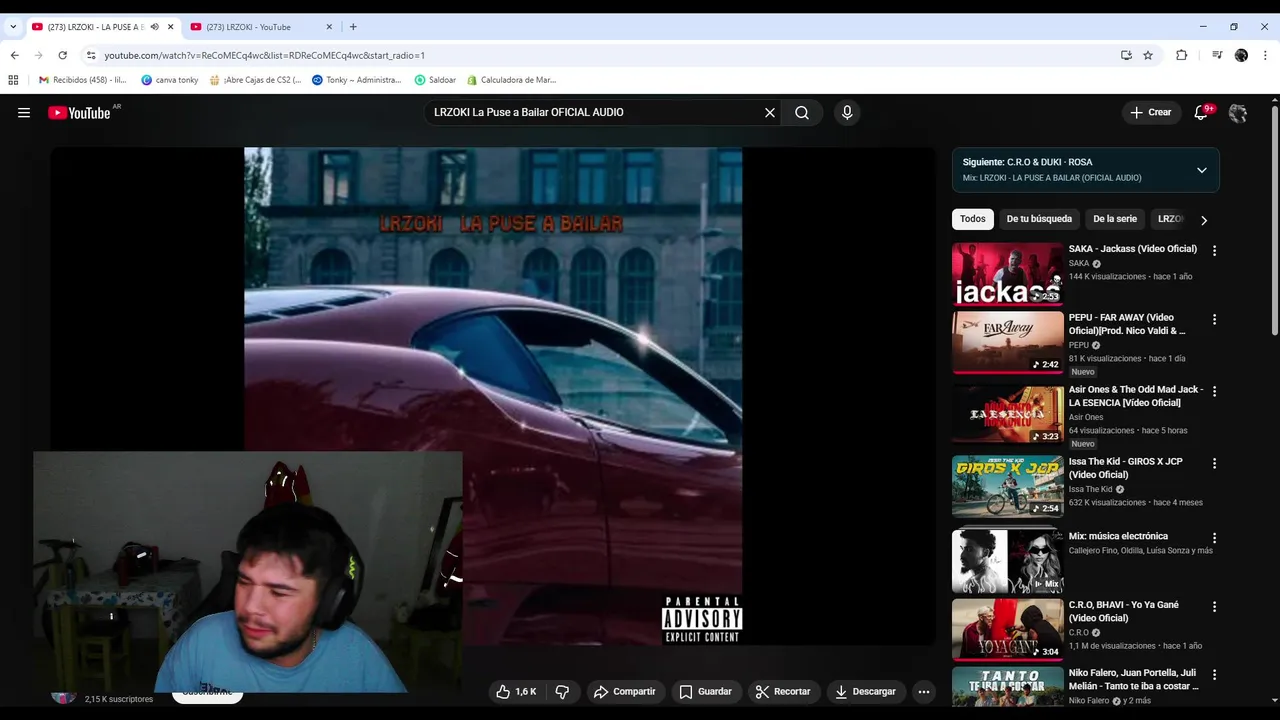The image size is (1280, 720).
Task: Open options for SAKA - Jackass video
Action: [1214, 251]
